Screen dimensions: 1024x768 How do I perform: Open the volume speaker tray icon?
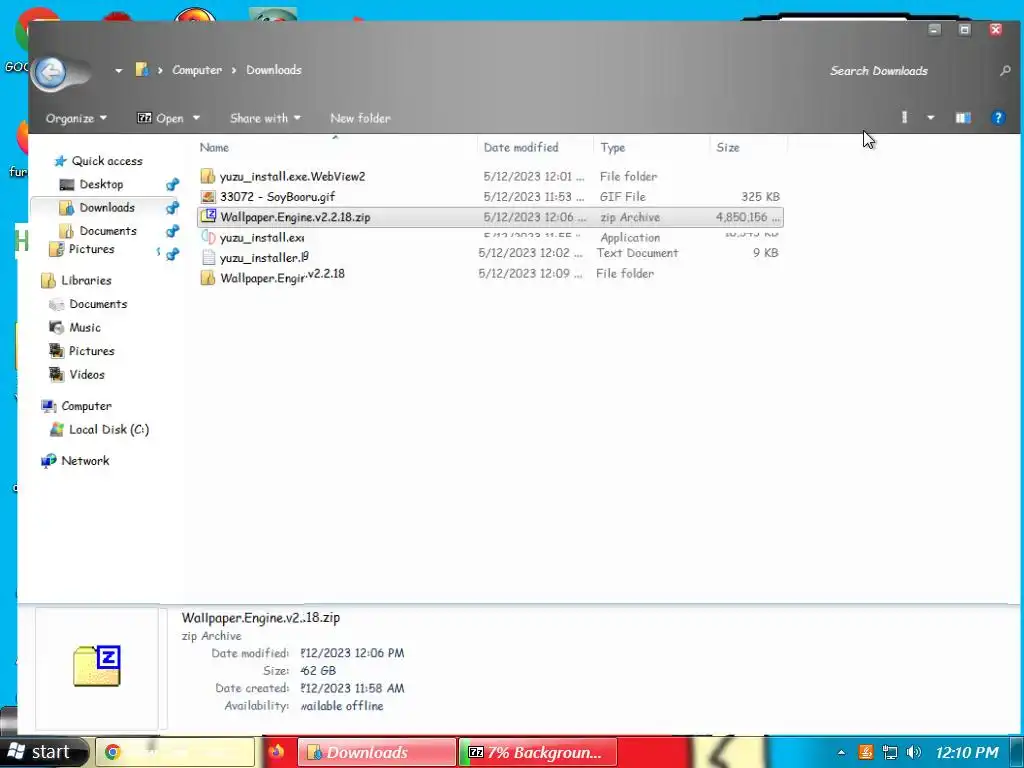pyautogui.click(x=914, y=752)
